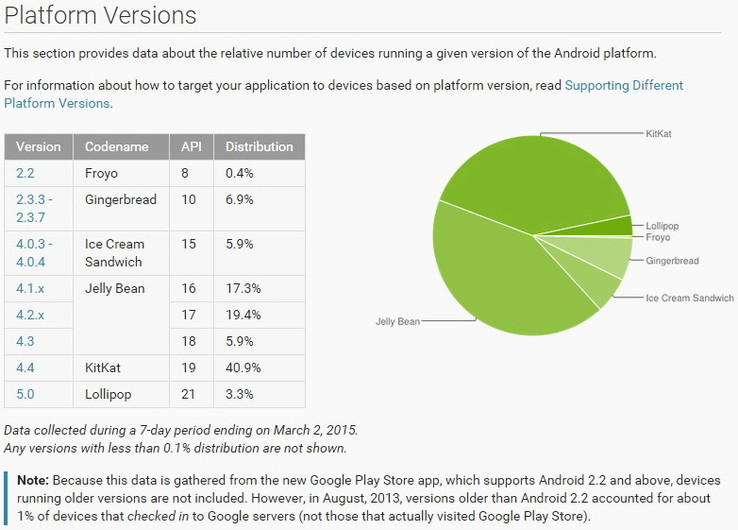Click the 4.2.x version link

(30, 314)
